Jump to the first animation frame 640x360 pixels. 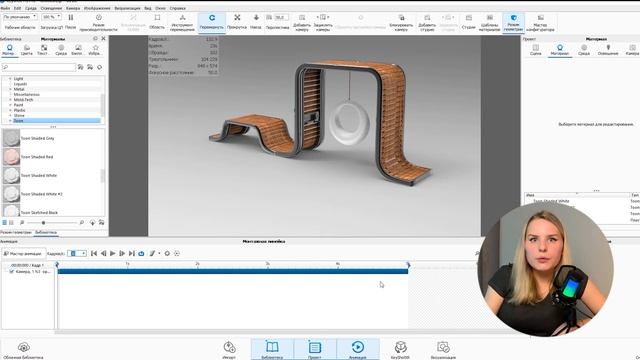94,253
